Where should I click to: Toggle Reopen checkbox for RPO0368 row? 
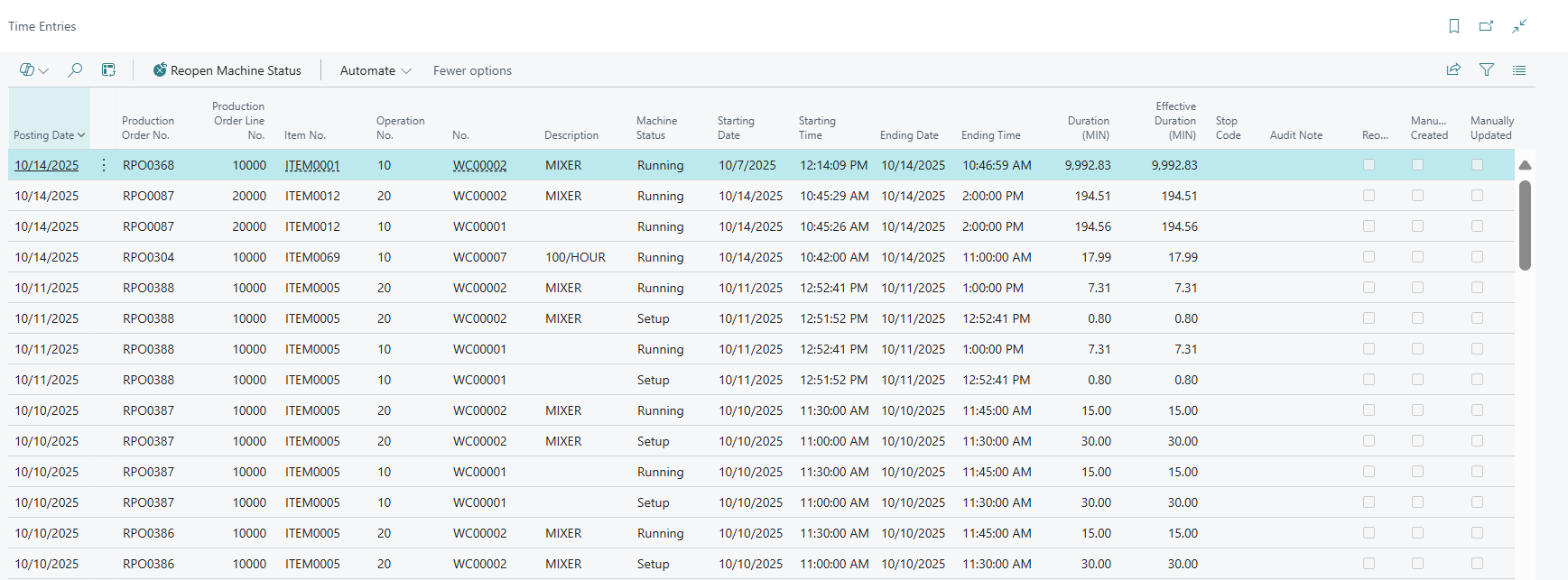1369,165
